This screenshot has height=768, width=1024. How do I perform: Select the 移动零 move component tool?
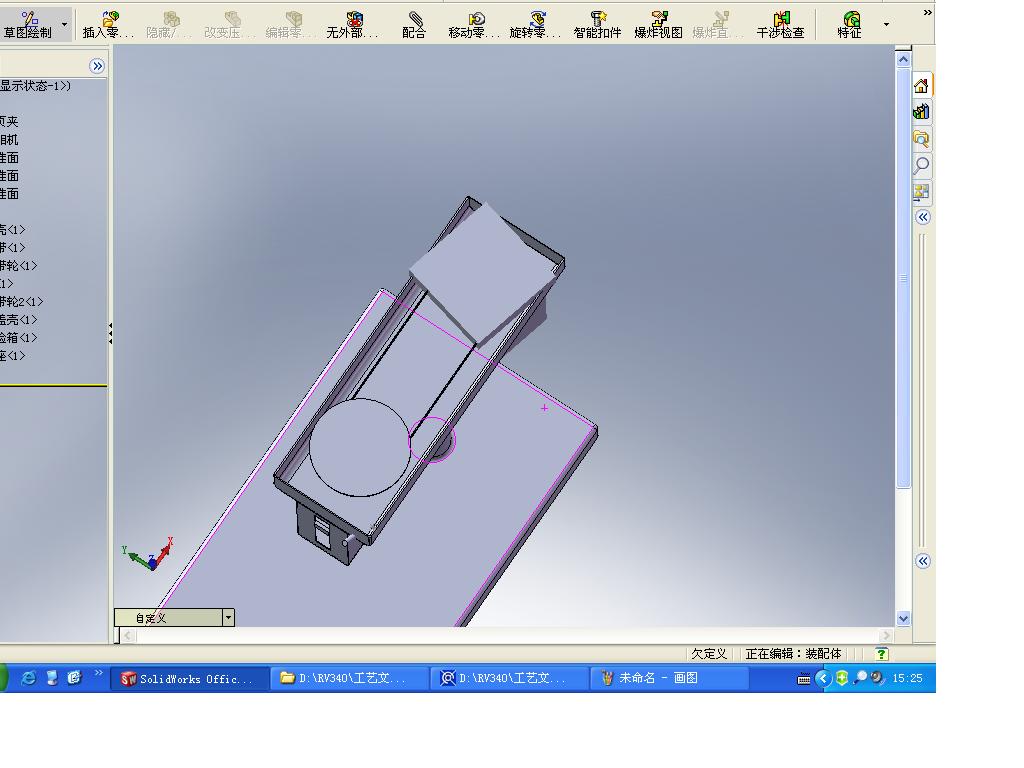[x=475, y=25]
